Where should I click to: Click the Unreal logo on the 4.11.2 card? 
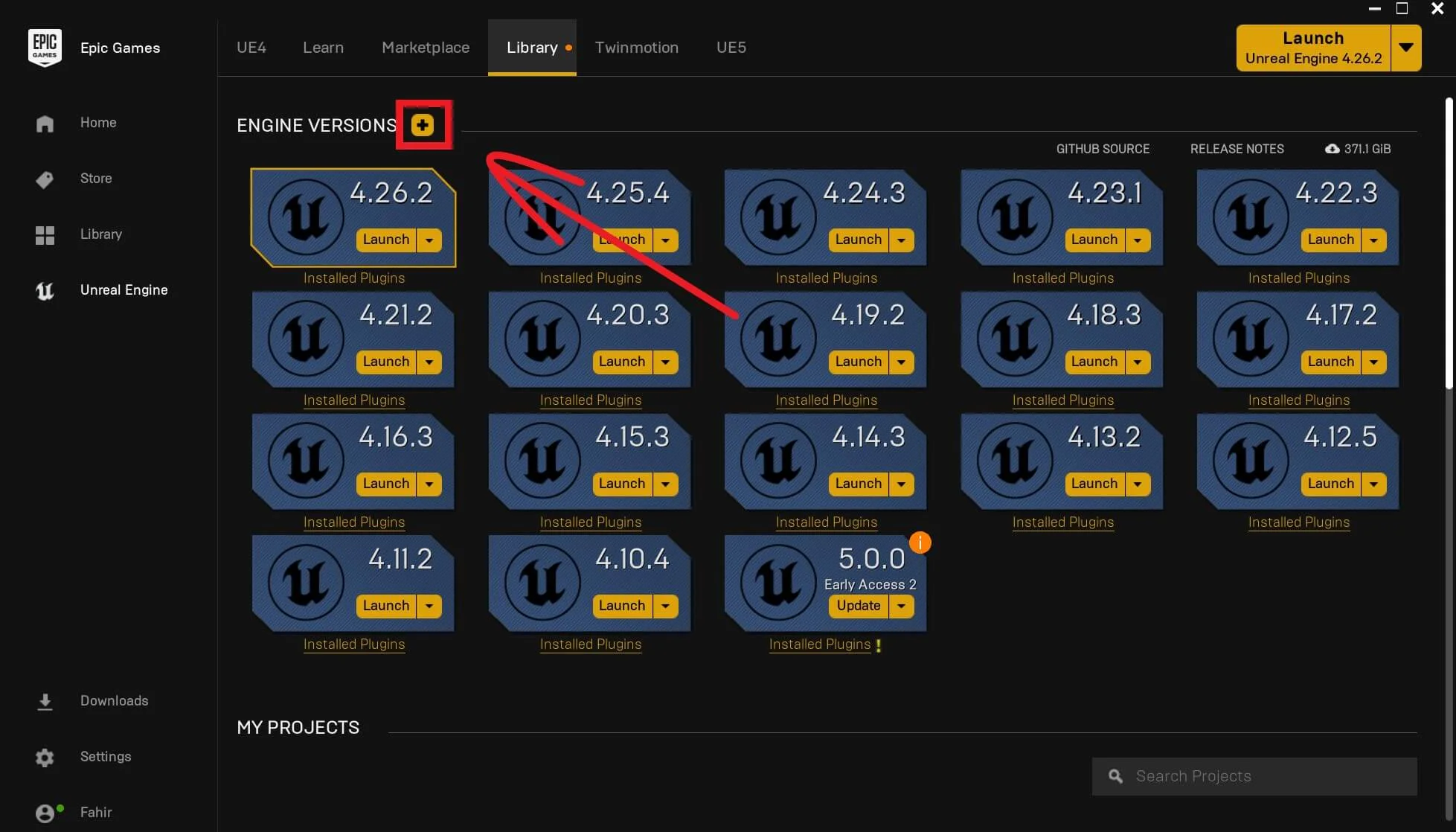coord(306,583)
